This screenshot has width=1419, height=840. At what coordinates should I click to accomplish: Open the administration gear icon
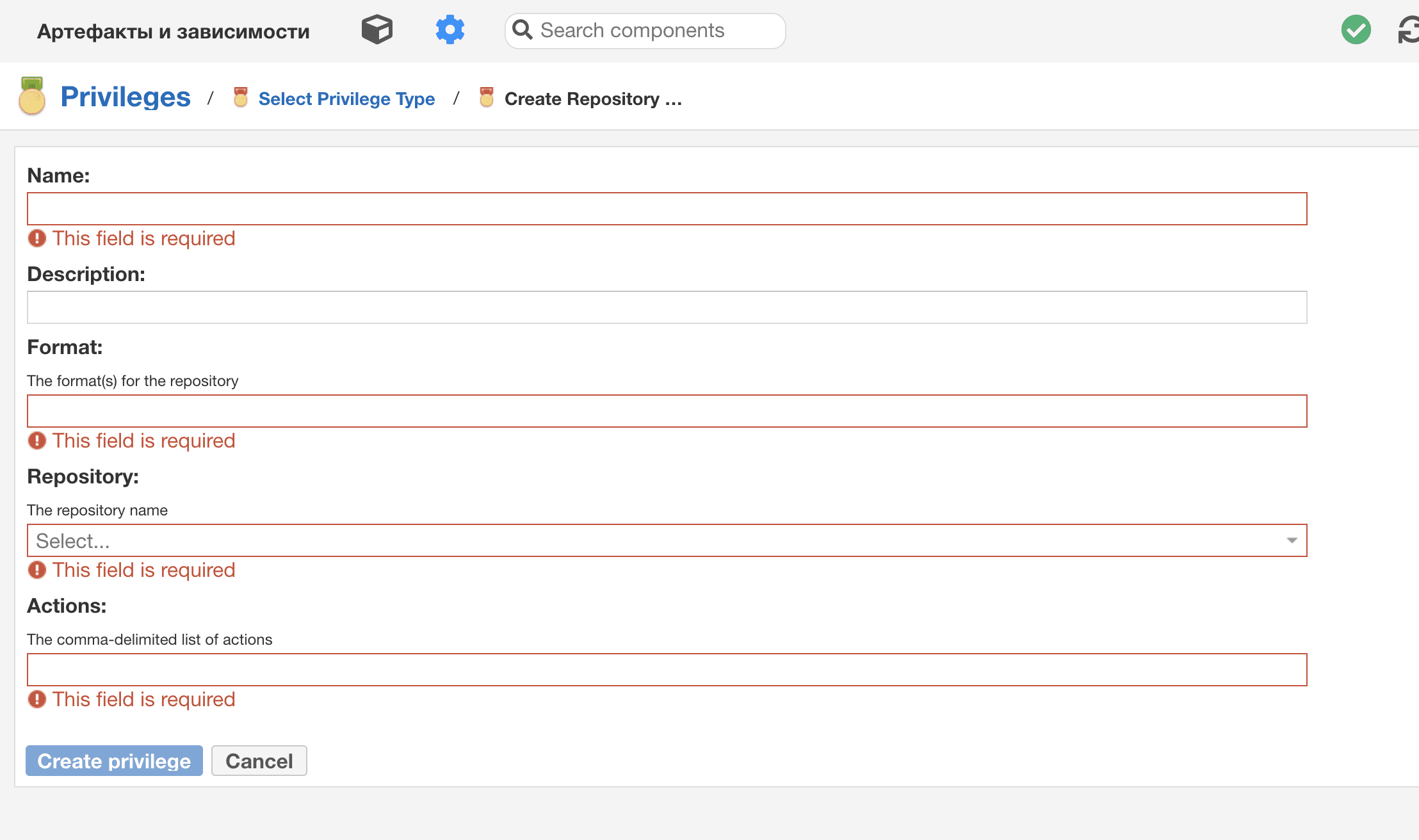point(450,29)
